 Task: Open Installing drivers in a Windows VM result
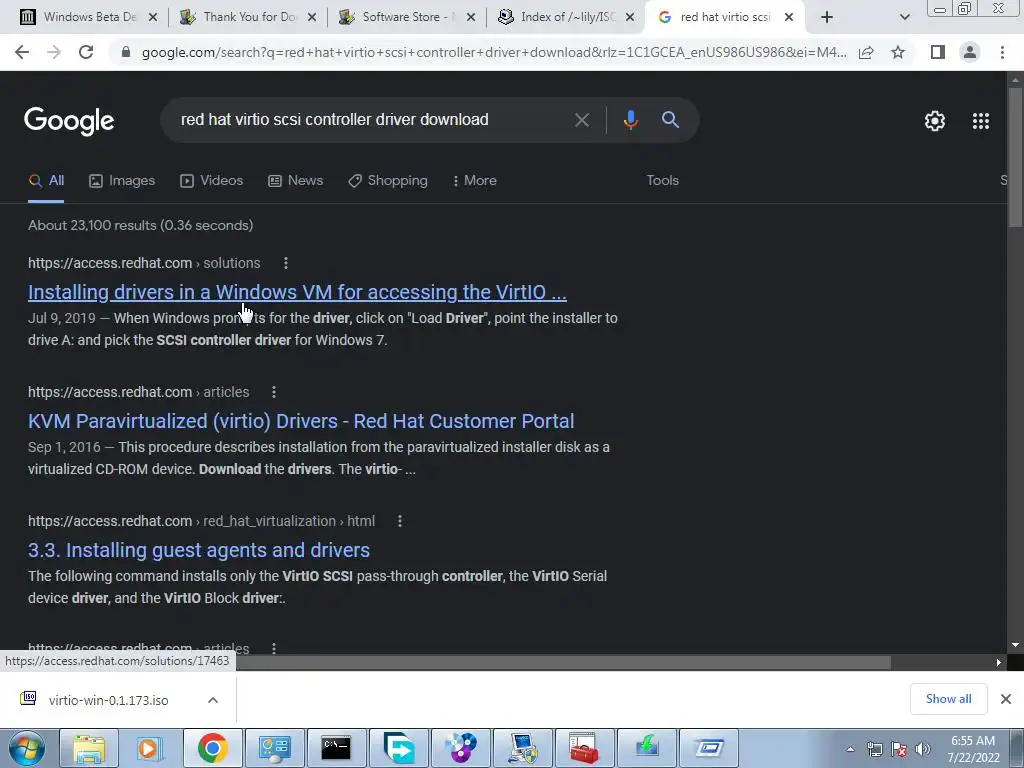(297, 292)
